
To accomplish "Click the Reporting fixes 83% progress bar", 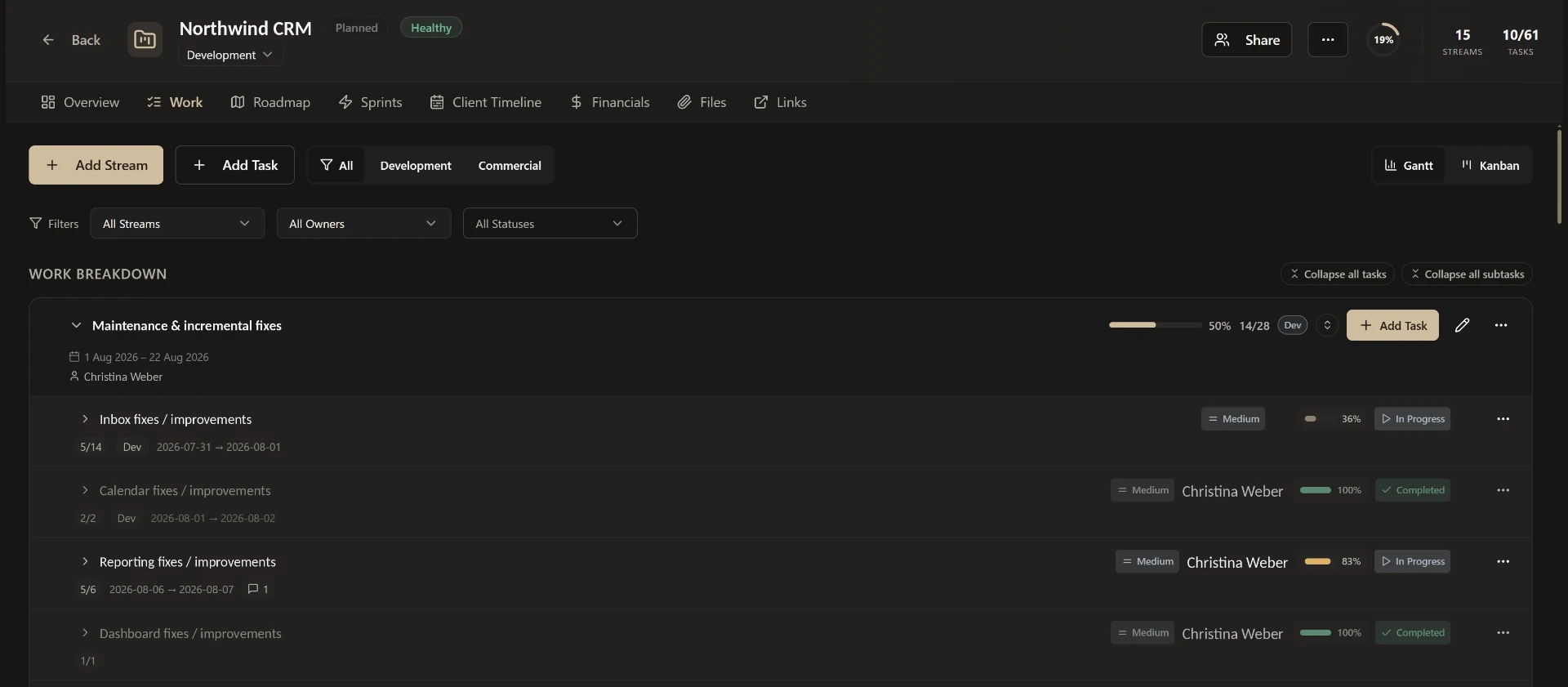I will [x=1318, y=562].
